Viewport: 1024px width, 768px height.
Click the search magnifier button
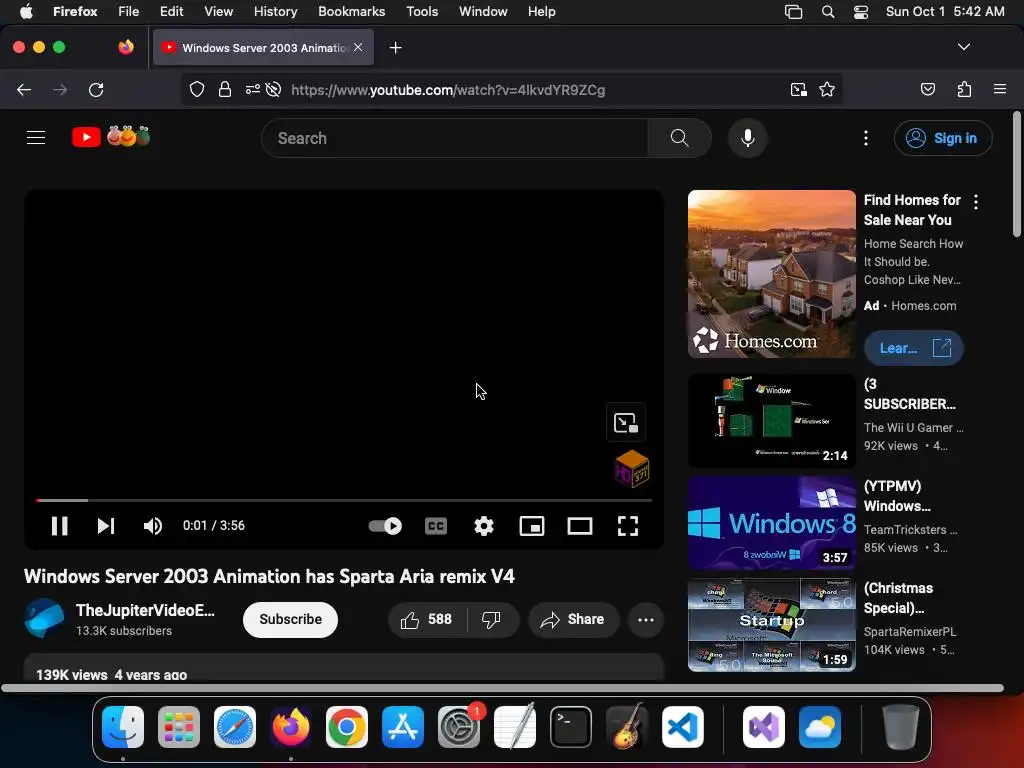point(679,138)
